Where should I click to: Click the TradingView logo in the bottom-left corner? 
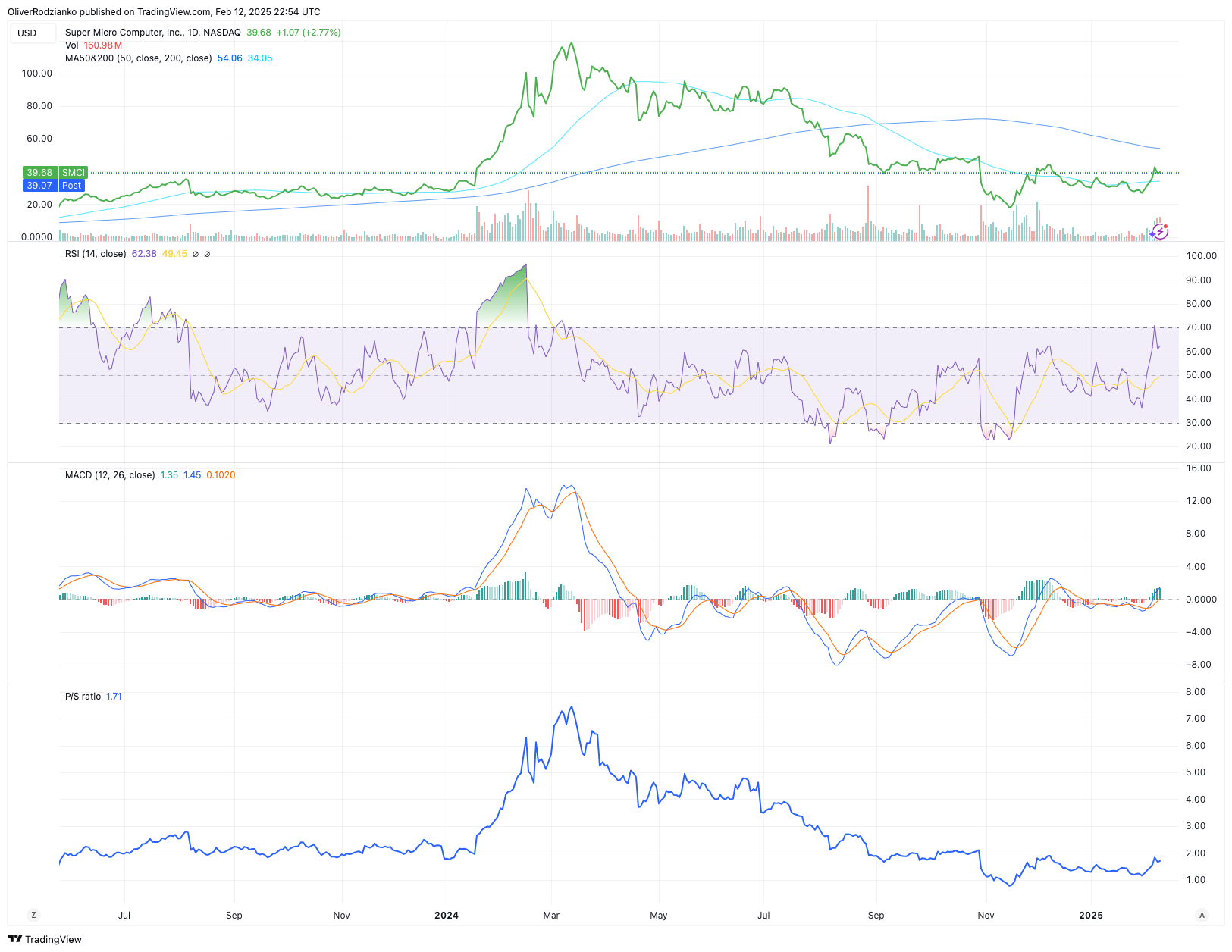(45, 939)
